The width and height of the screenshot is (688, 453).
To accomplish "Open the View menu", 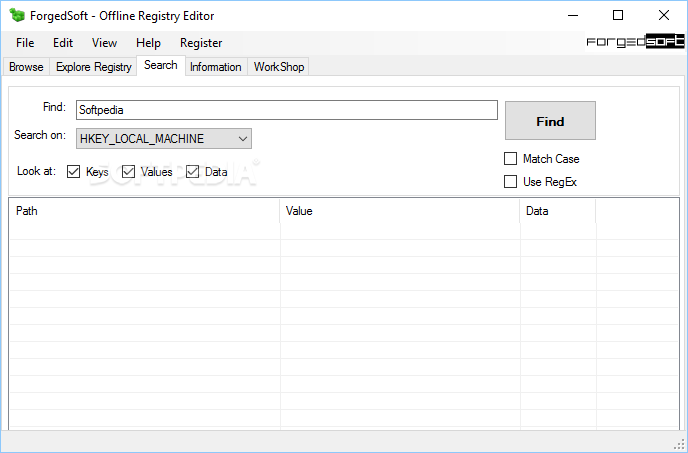I will click(x=104, y=43).
